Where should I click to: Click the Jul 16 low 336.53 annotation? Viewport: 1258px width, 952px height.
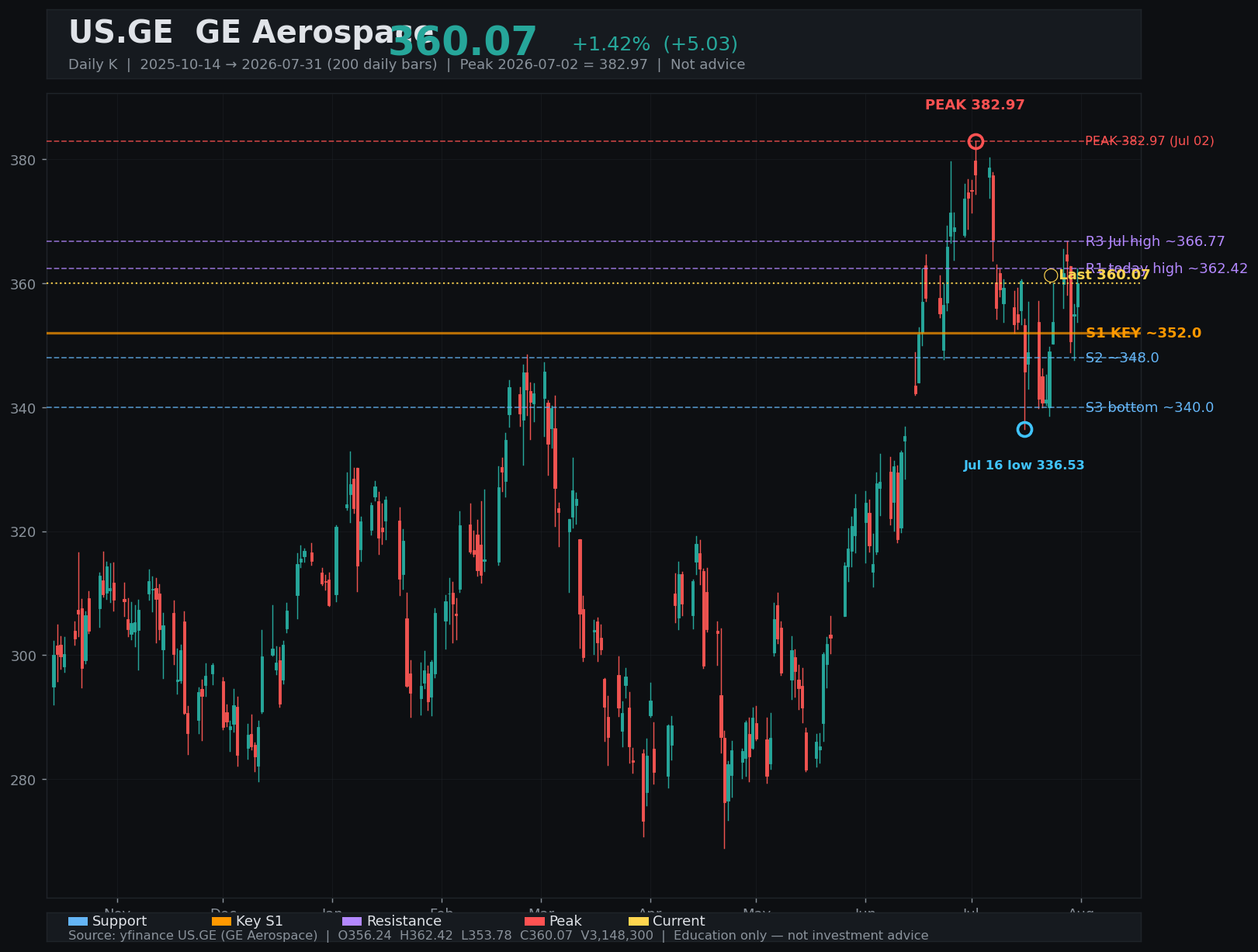pyautogui.click(x=1024, y=466)
